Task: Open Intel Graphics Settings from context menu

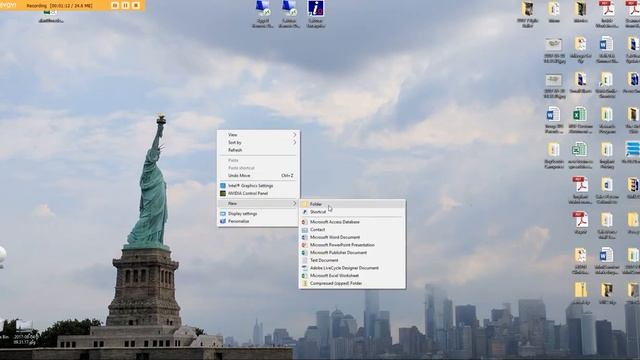Action: tap(258, 186)
